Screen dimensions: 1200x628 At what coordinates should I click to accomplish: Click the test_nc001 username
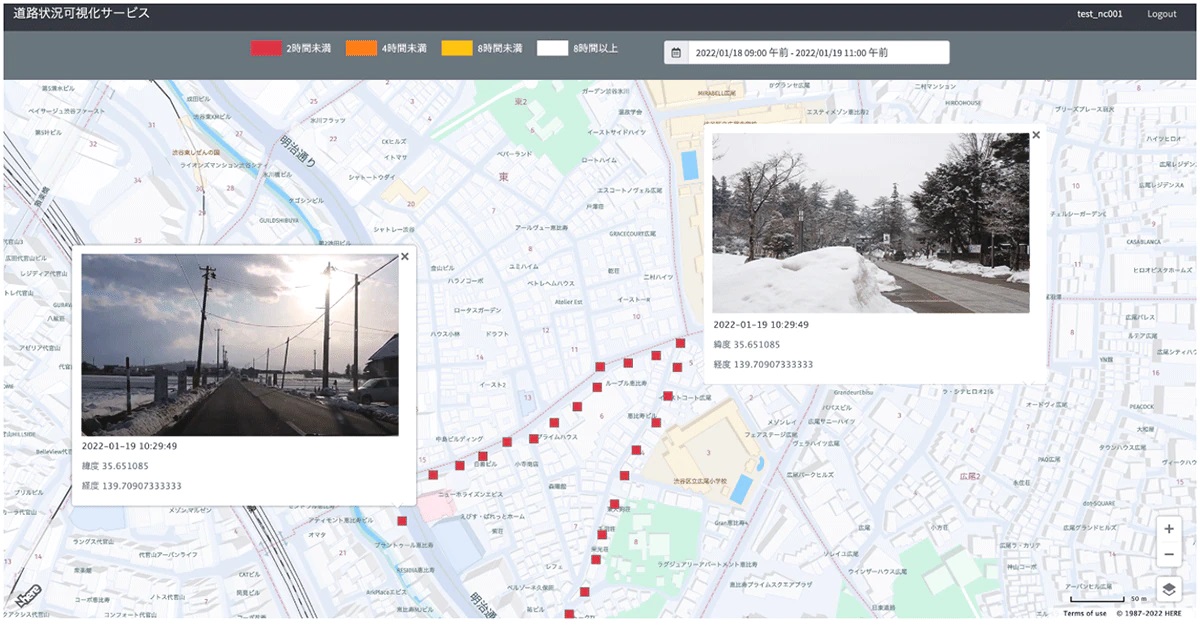tap(1099, 14)
